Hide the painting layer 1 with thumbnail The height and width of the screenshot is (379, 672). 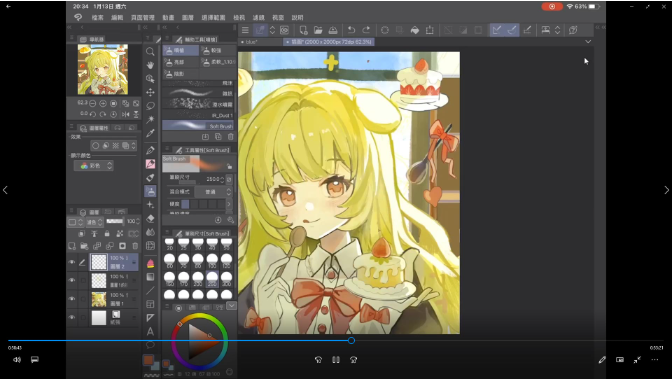tap(72, 299)
